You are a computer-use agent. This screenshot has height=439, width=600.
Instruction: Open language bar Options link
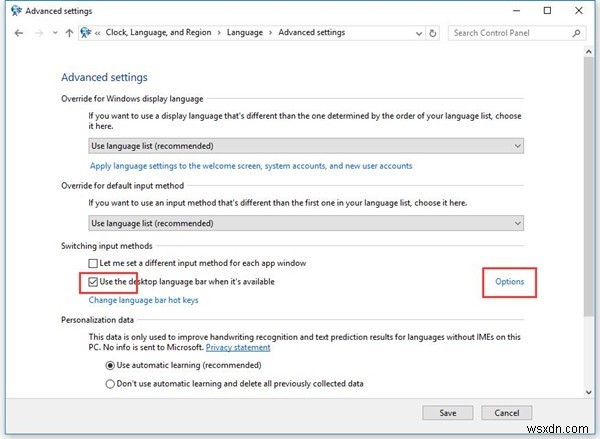click(x=509, y=282)
